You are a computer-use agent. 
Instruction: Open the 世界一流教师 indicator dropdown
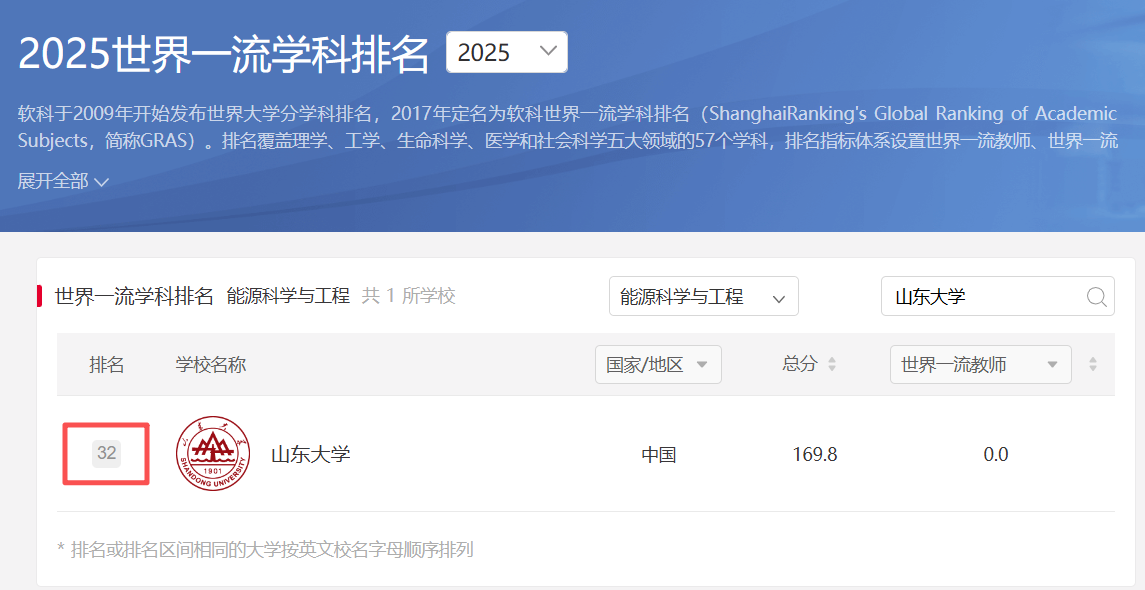coord(979,365)
